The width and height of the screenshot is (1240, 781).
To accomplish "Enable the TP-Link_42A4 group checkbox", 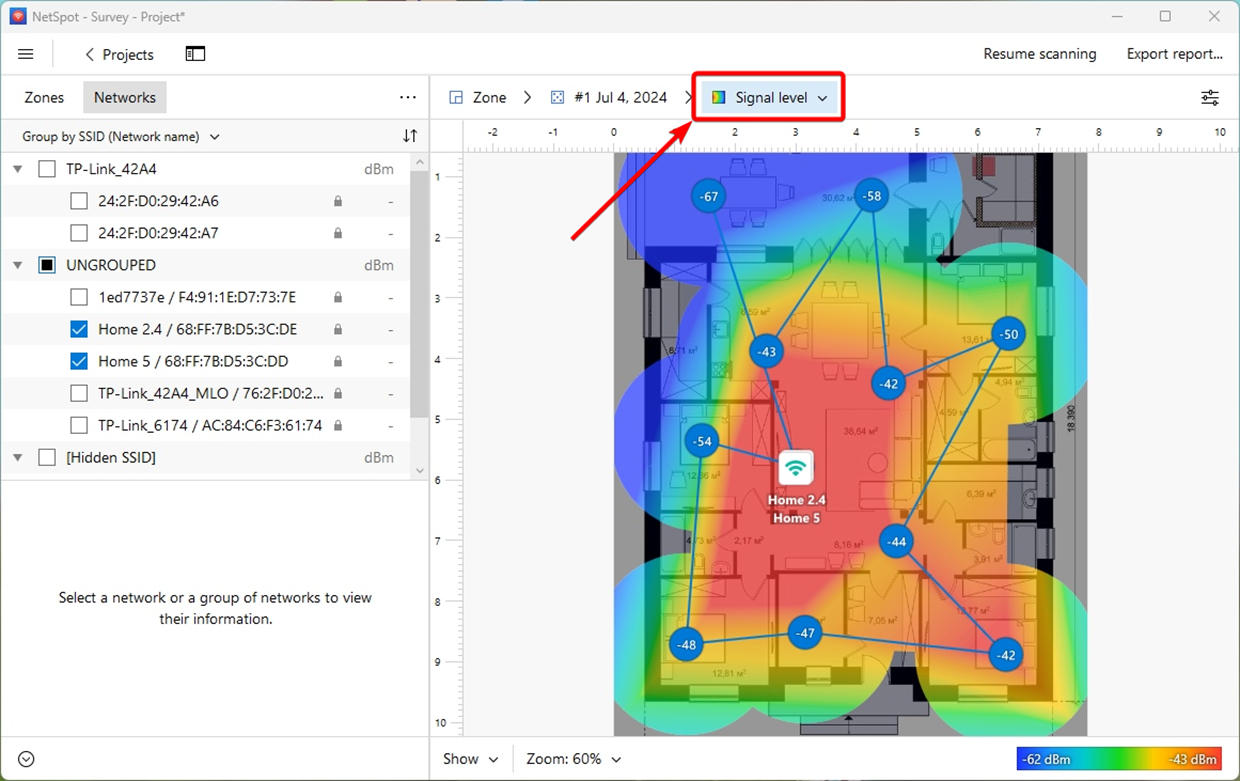I will pos(47,168).
